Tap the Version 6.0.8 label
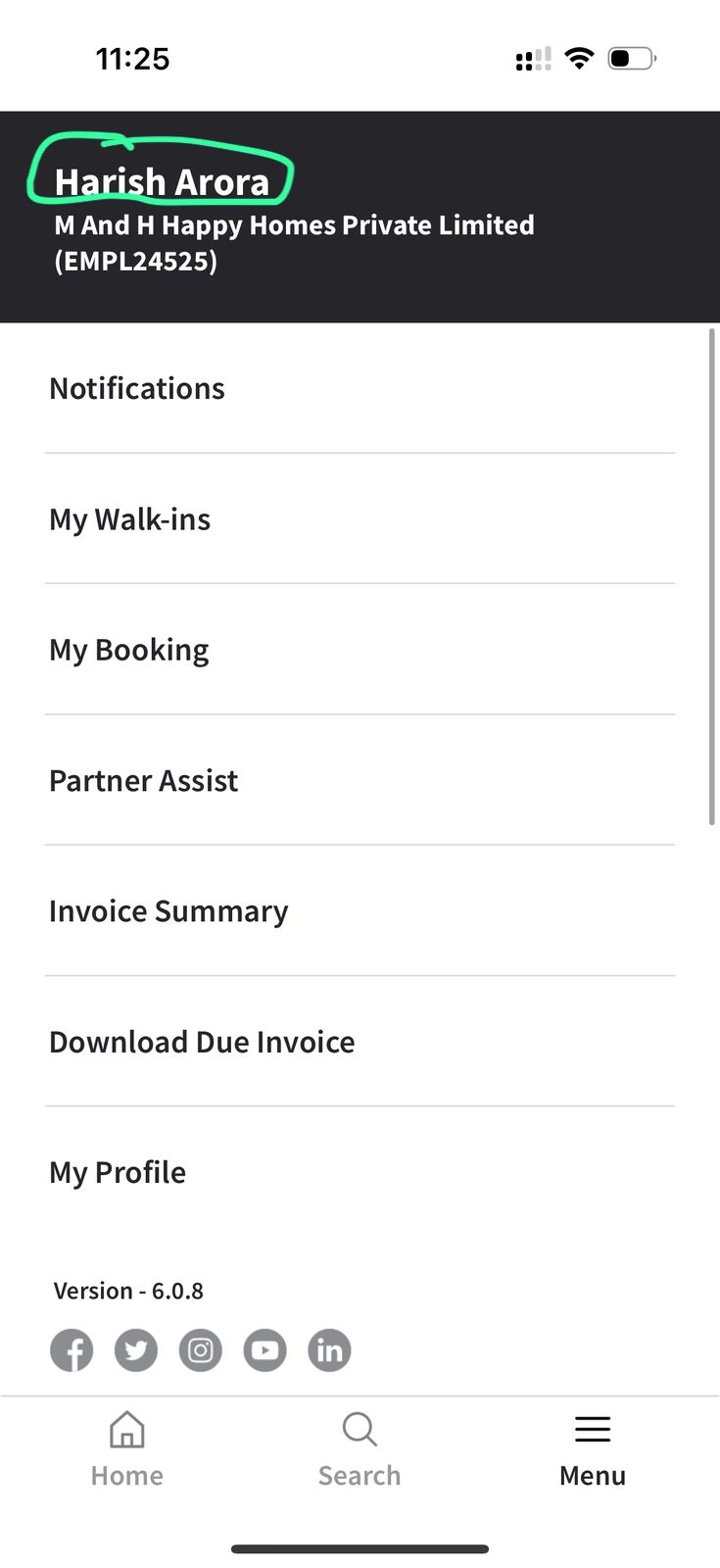720x1568 pixels. [x=128, y=1291]
